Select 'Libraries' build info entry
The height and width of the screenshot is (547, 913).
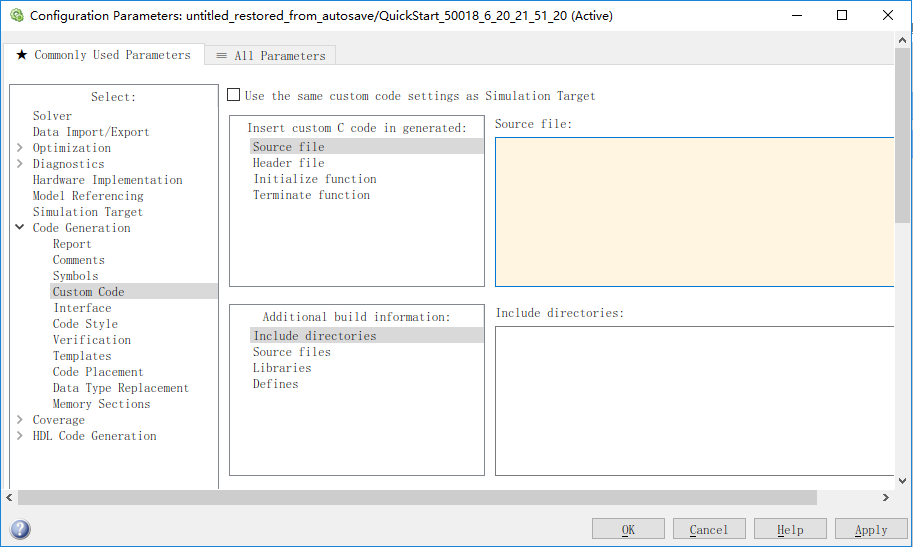[282, 368]
